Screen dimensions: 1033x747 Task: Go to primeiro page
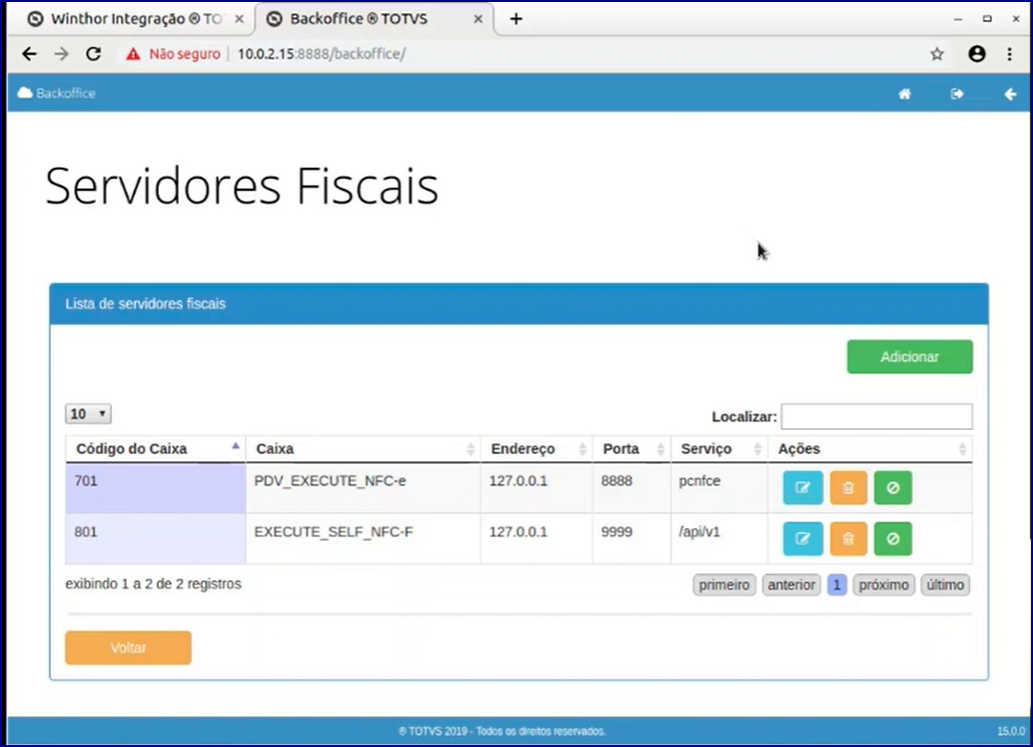(724, 585)
